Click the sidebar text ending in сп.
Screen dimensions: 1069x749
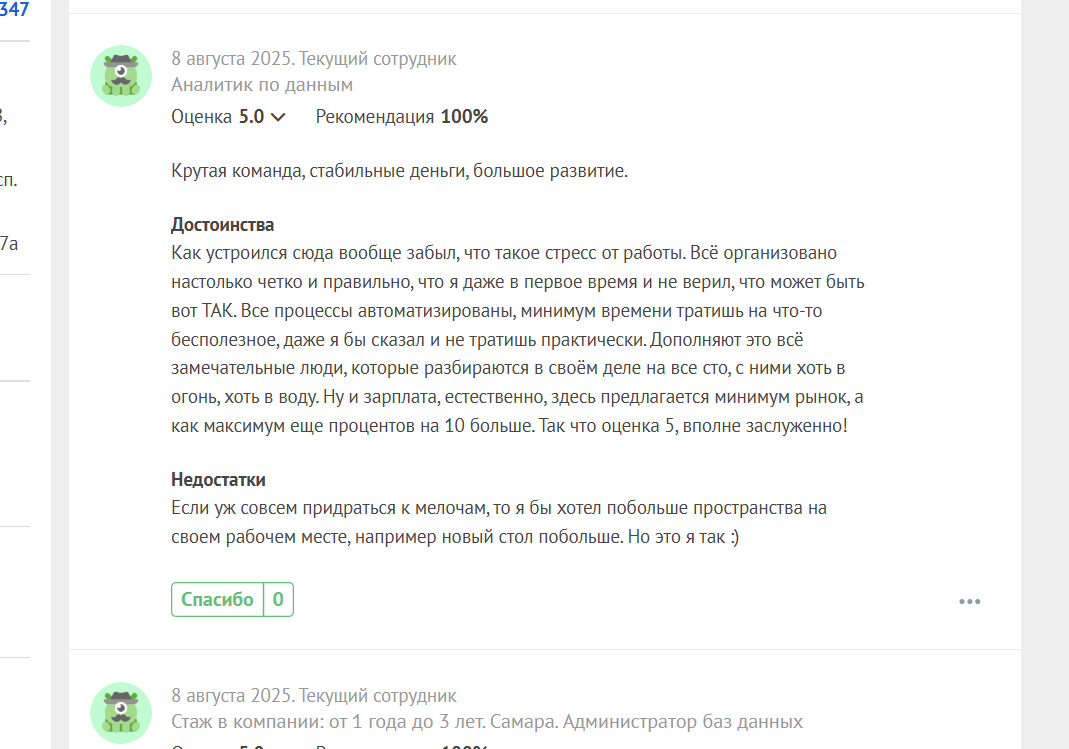pos(9,181)
